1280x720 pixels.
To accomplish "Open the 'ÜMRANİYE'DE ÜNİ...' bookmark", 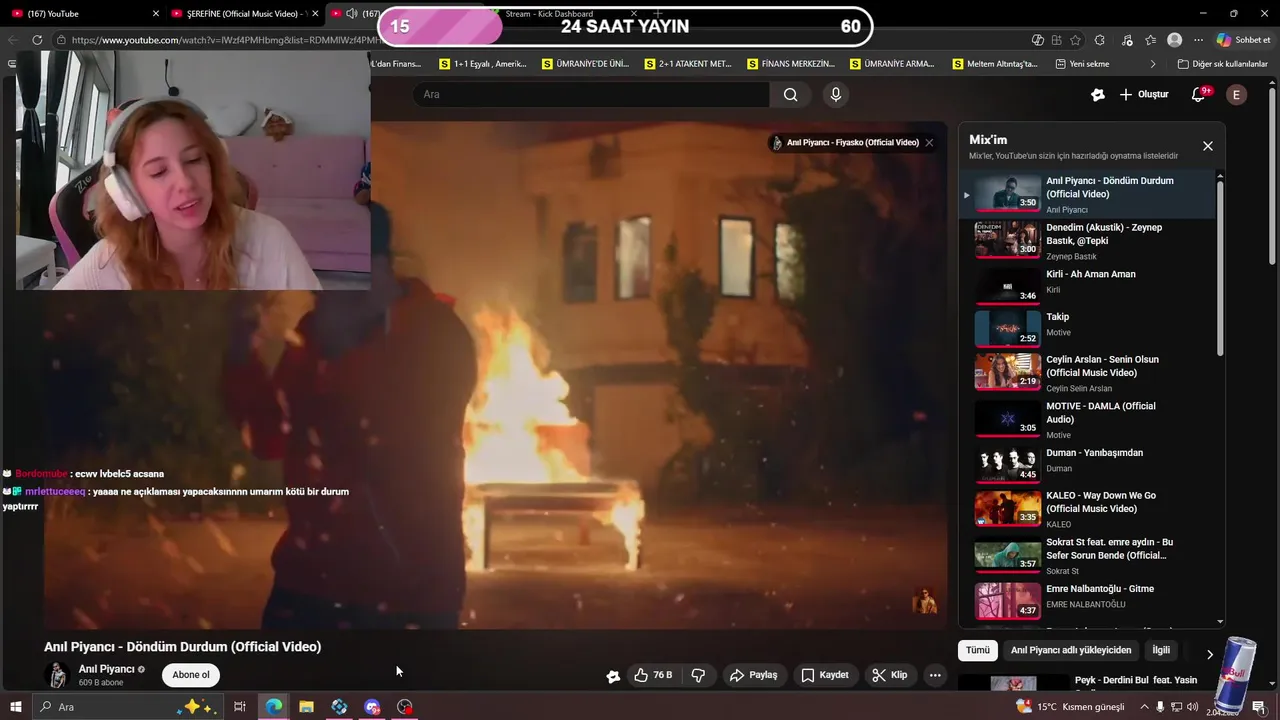I will click(586, 64).
